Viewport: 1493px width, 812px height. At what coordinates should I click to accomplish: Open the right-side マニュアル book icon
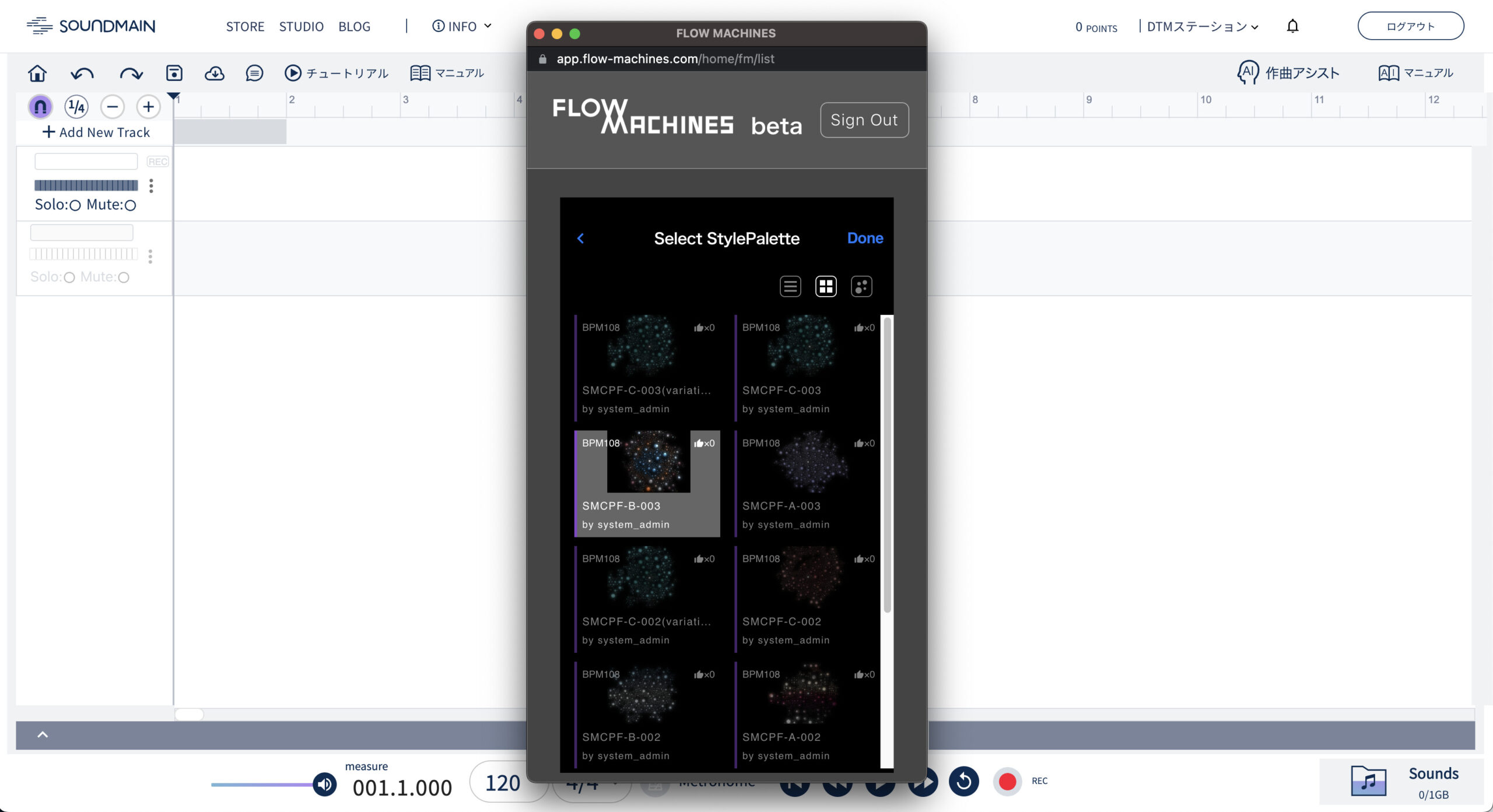point(1389,73)
